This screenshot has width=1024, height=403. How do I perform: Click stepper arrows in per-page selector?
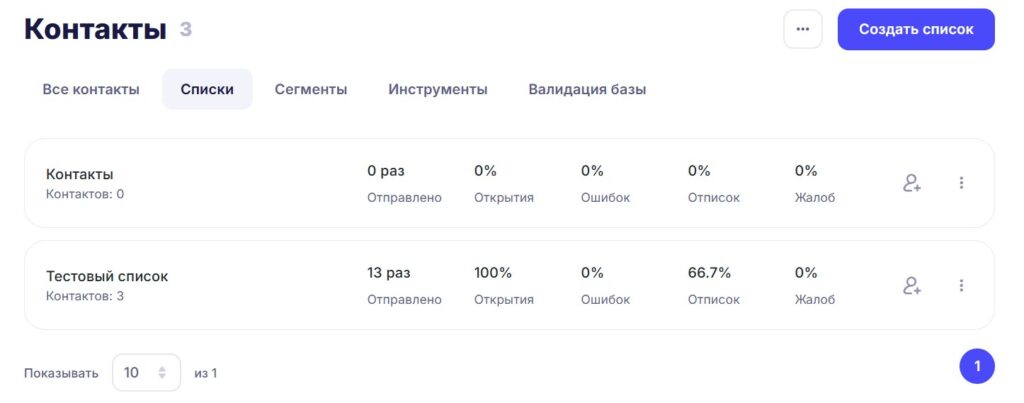pos(162,372)
